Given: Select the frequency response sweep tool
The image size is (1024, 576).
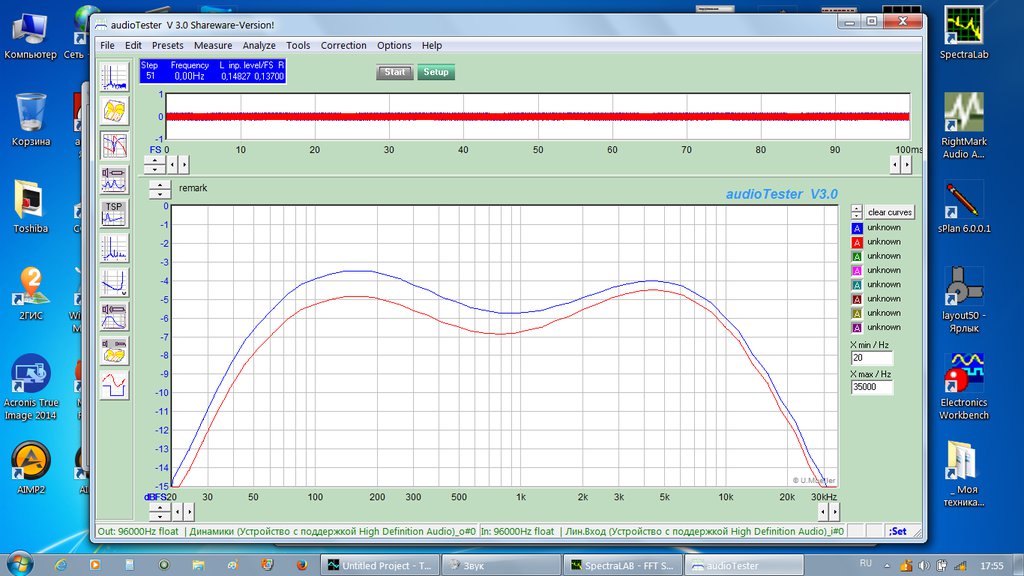Looking at the screenshot, I should [x=114, y=145].
